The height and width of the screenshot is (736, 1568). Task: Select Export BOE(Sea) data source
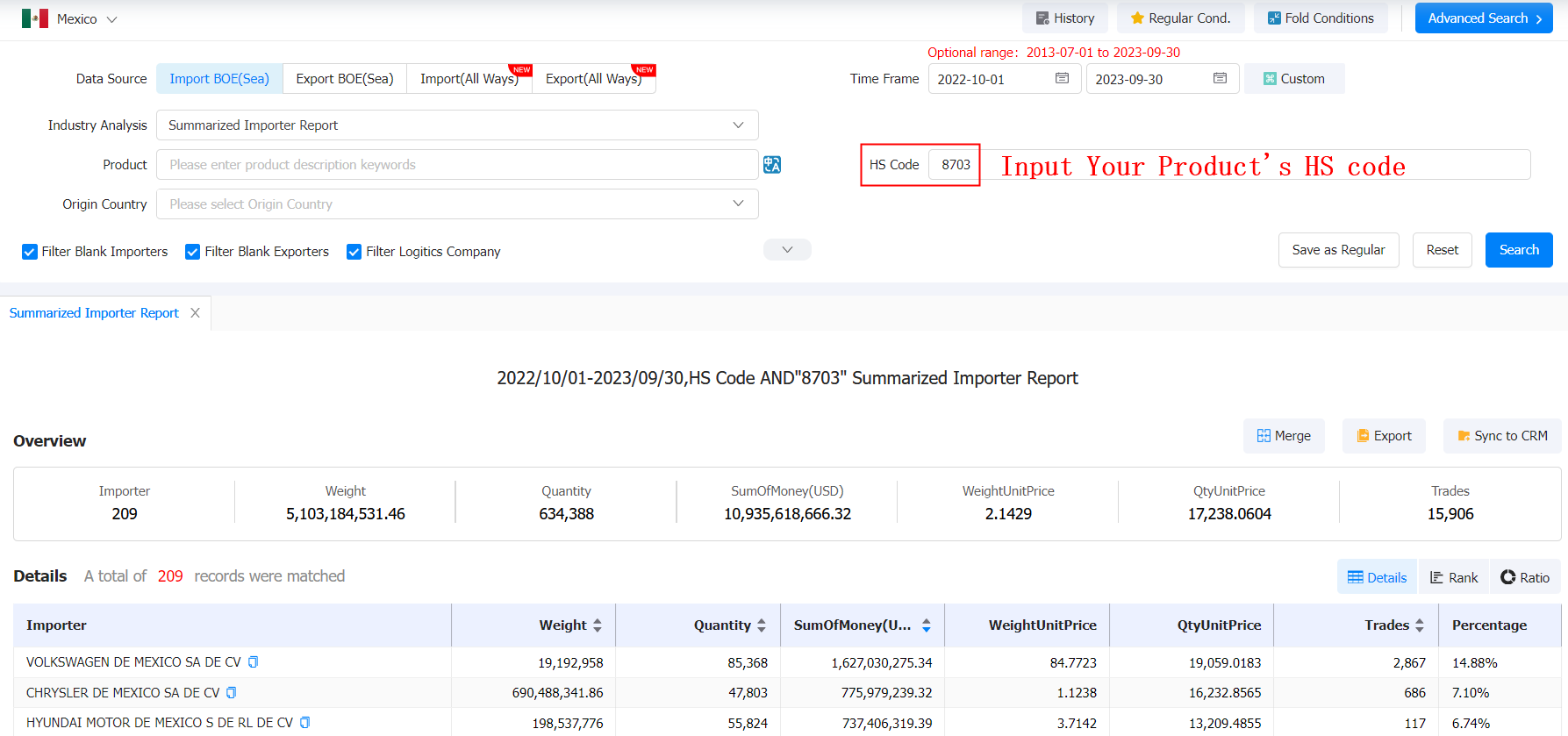click(x=345, y=79)
